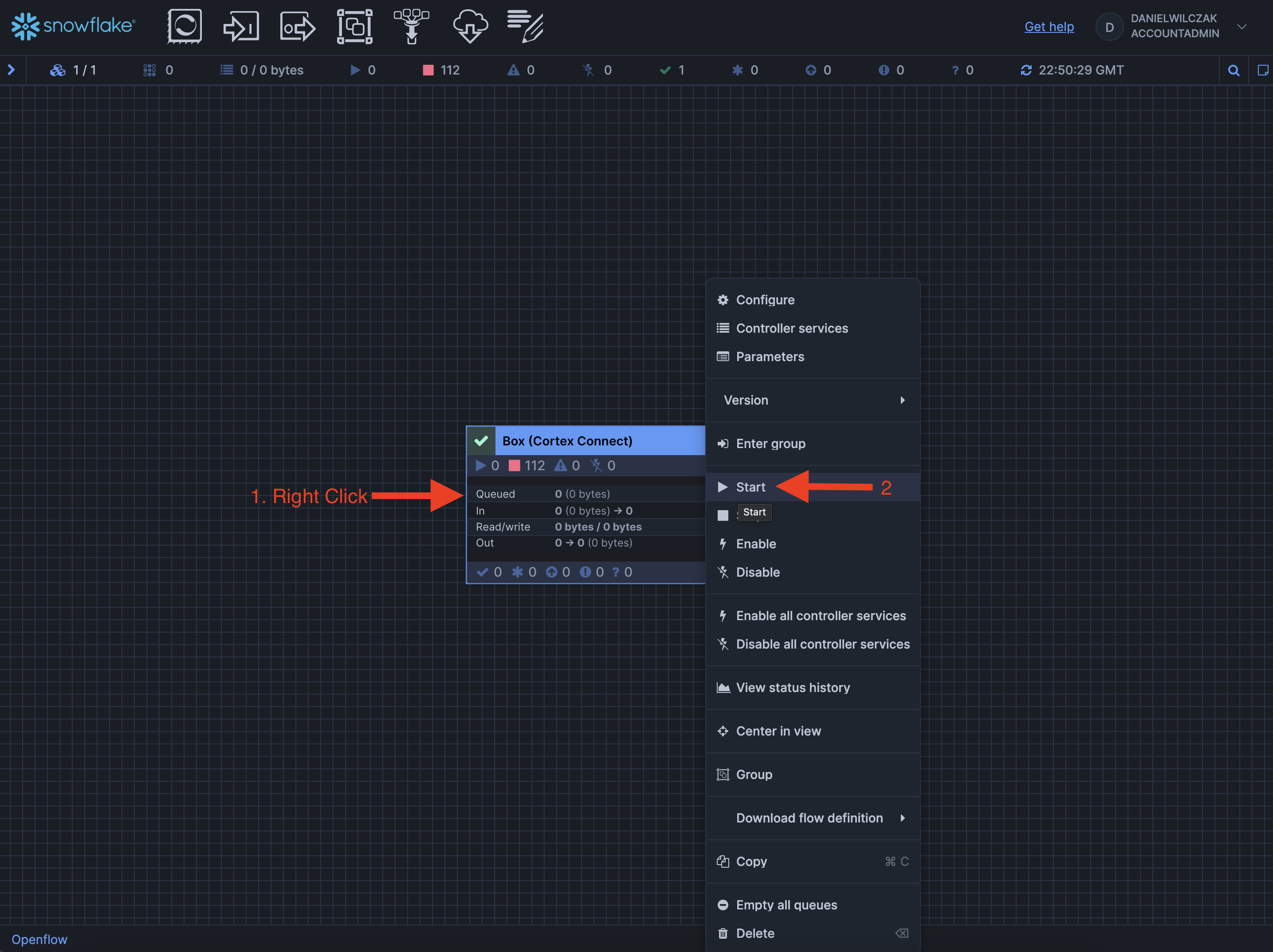Choose Configure from the context menu
1273x952 pixels.
pyautogui.click(x=765, y=300)
